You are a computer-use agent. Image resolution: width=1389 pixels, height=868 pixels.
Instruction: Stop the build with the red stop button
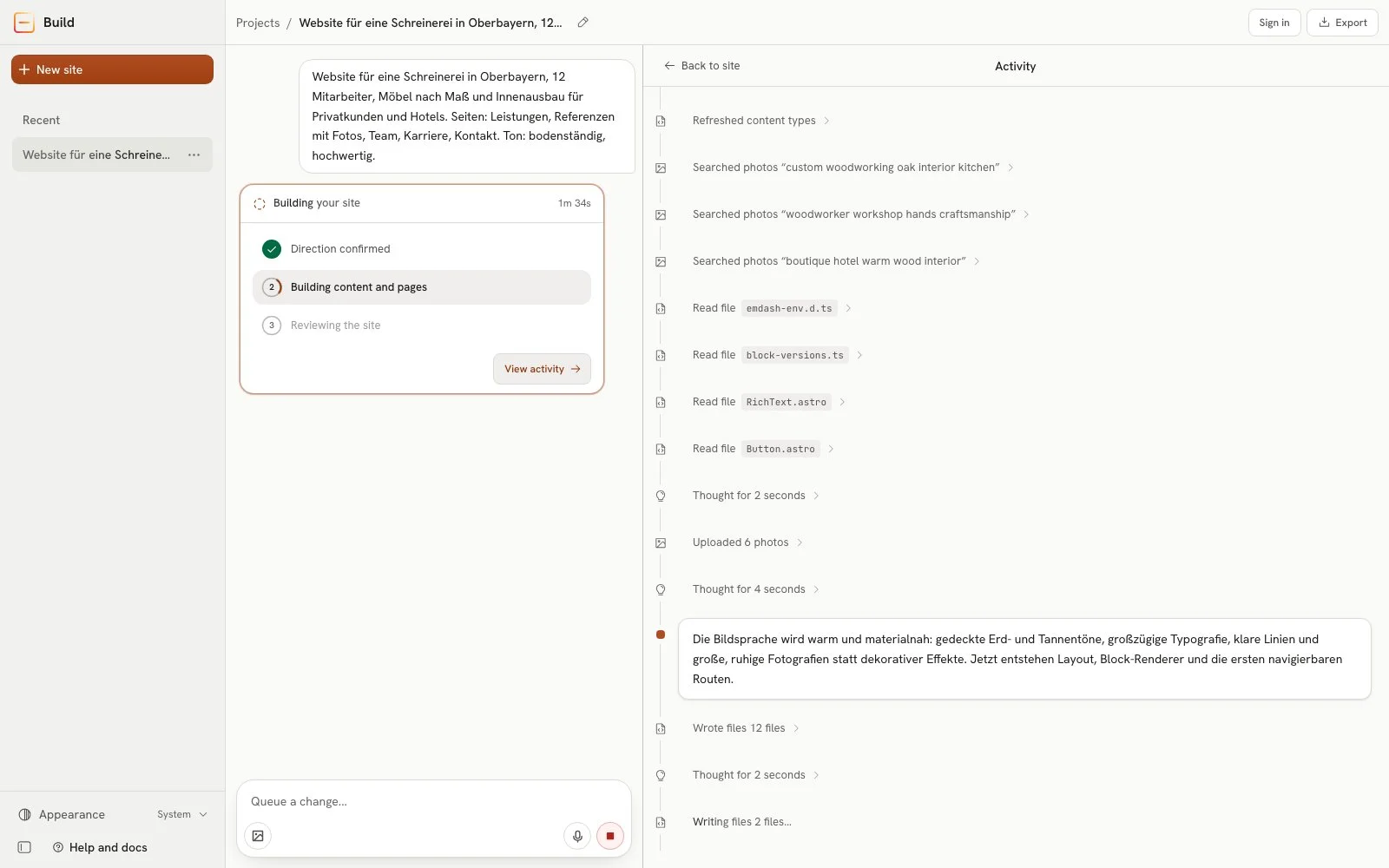610,836
